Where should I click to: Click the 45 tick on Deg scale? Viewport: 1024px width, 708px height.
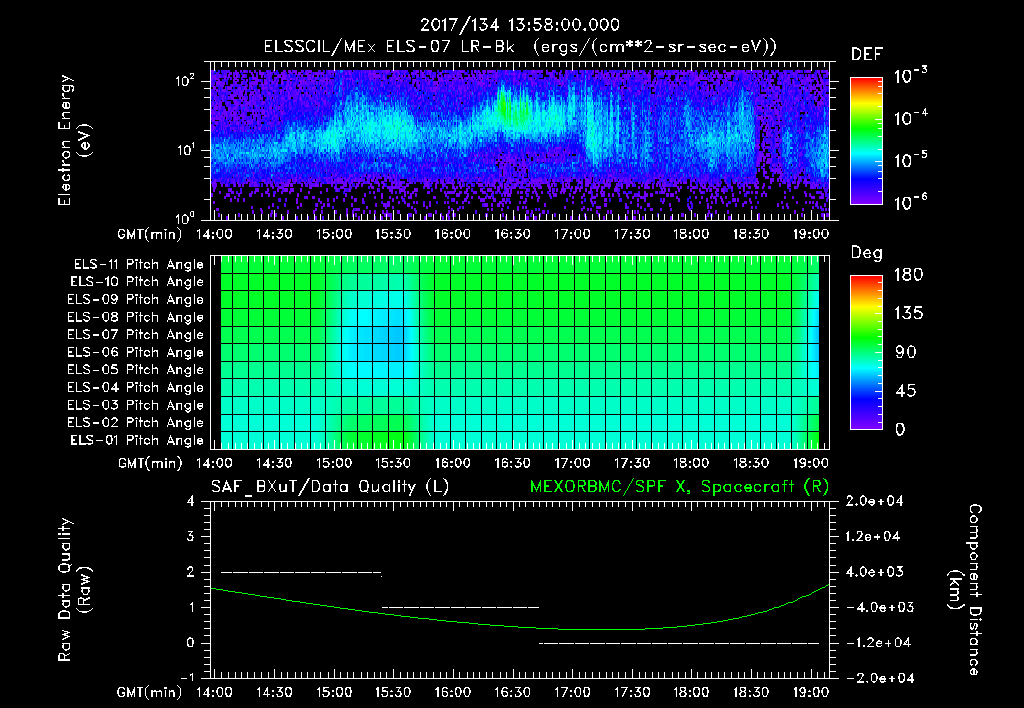pos(905,391)
